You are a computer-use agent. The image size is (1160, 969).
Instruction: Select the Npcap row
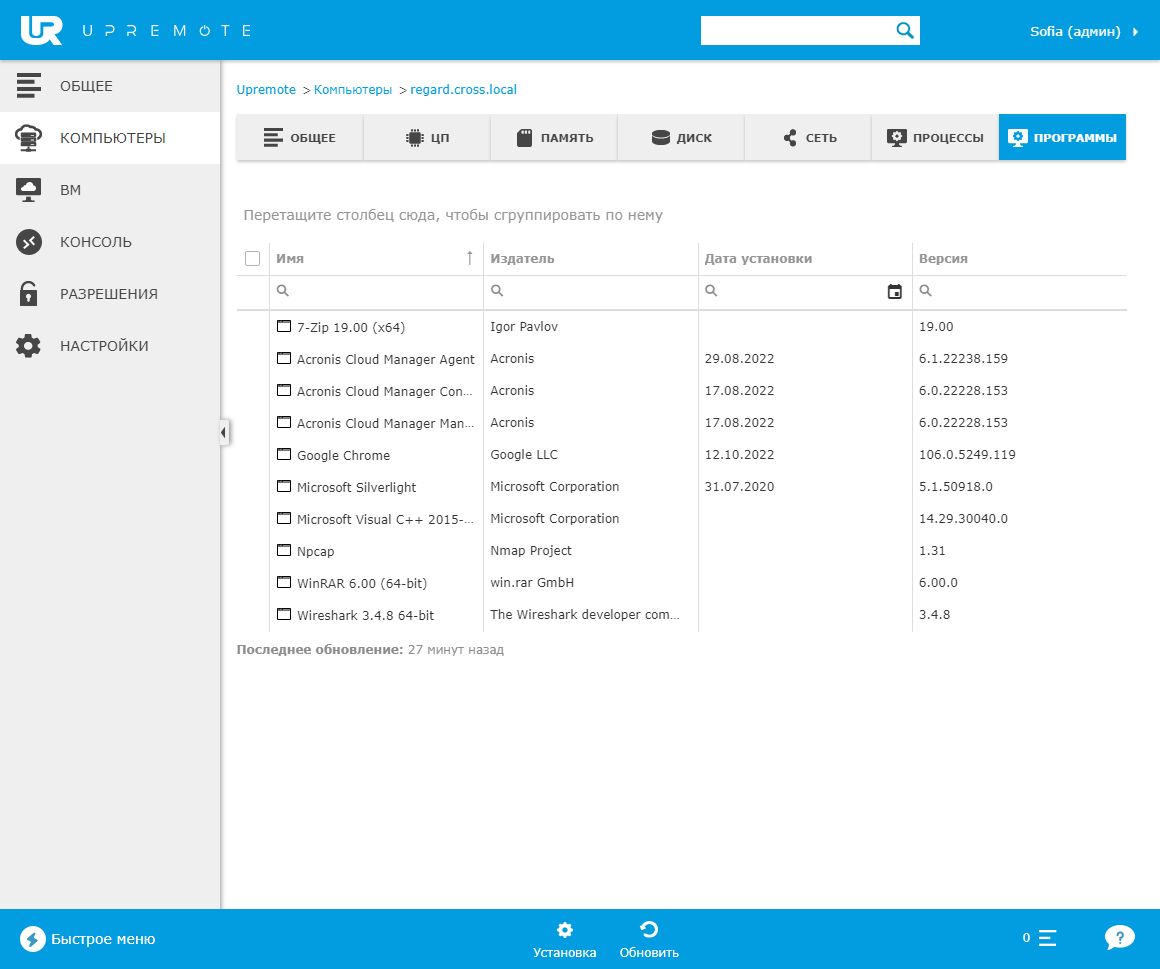coord(681,551)
